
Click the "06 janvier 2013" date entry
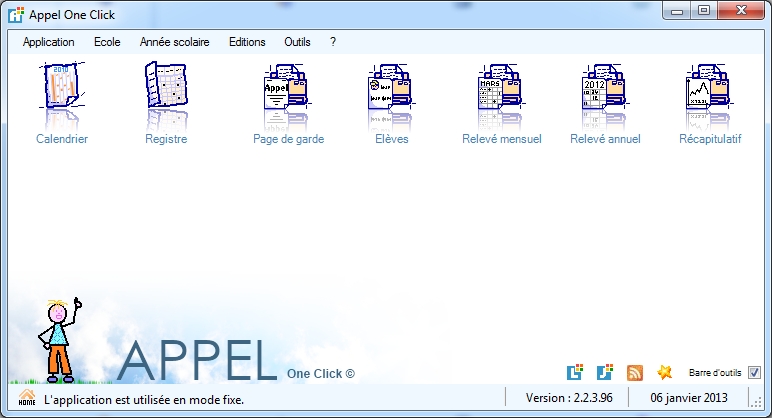pos(689,398)
